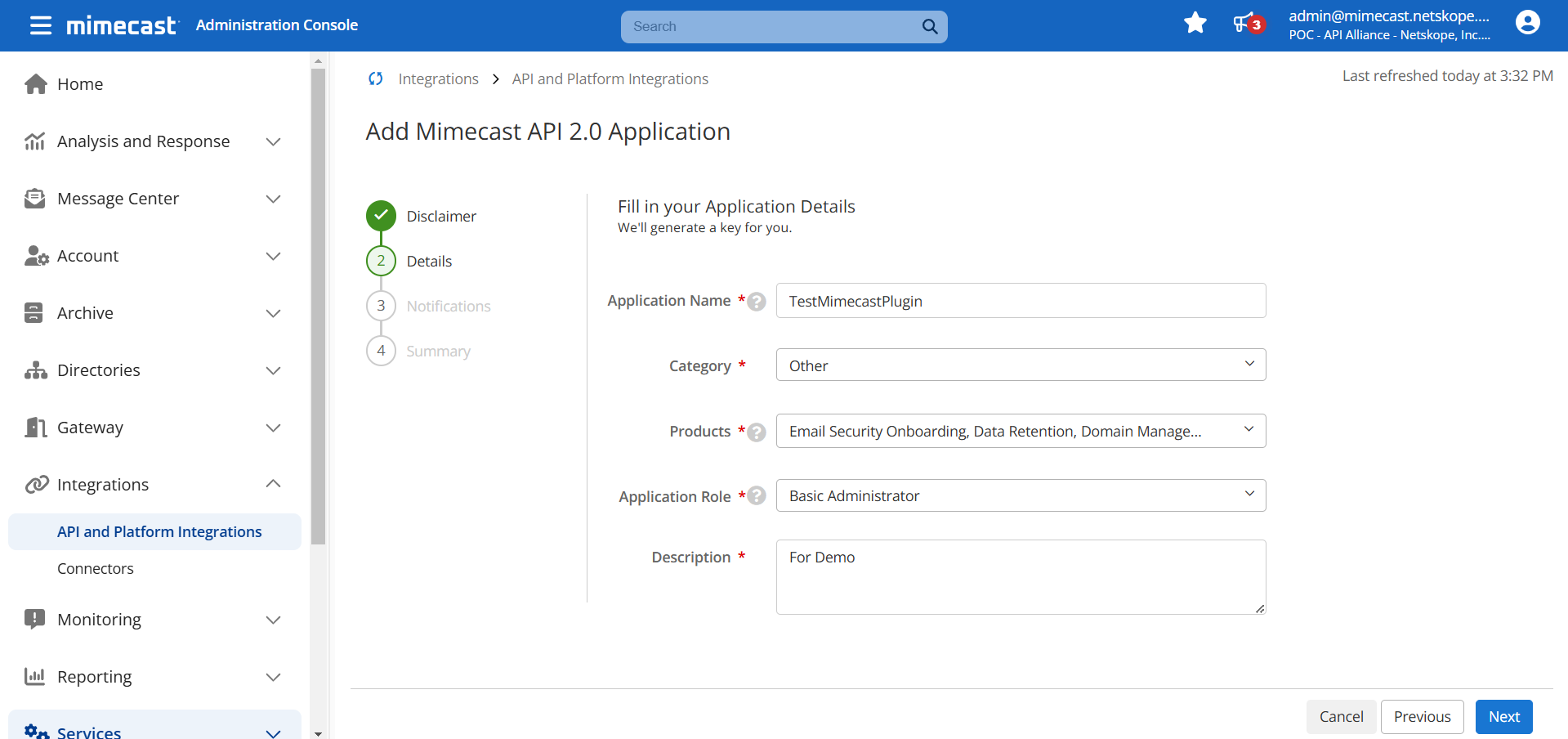
Task: Open help for Application Name field
Action: pos(757,302)
